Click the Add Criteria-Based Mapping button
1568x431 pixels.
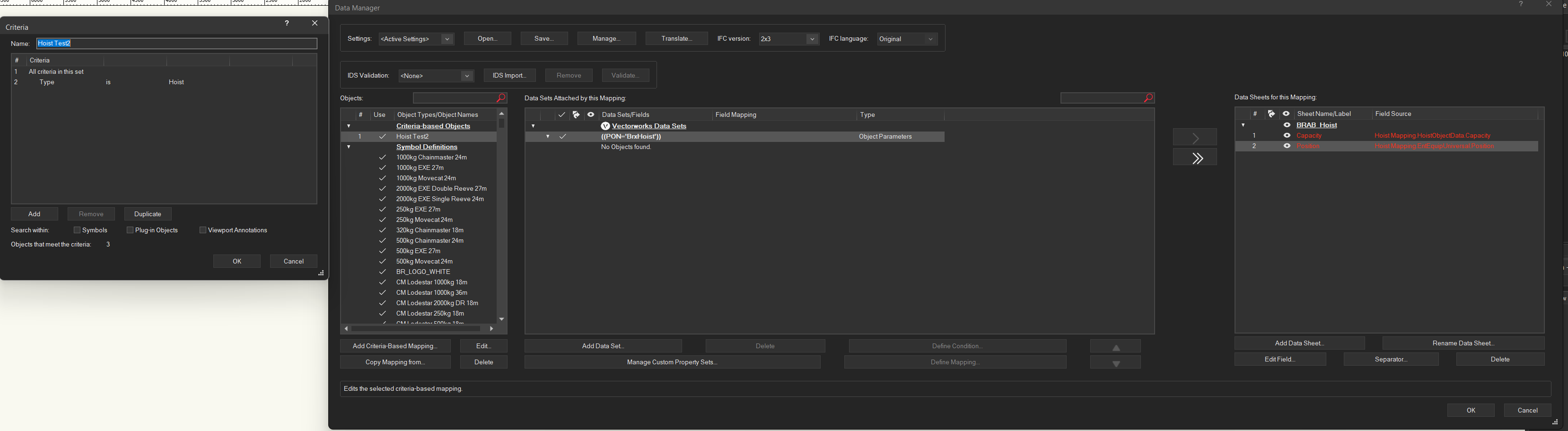pyautogui.click(x=395, y=346)
